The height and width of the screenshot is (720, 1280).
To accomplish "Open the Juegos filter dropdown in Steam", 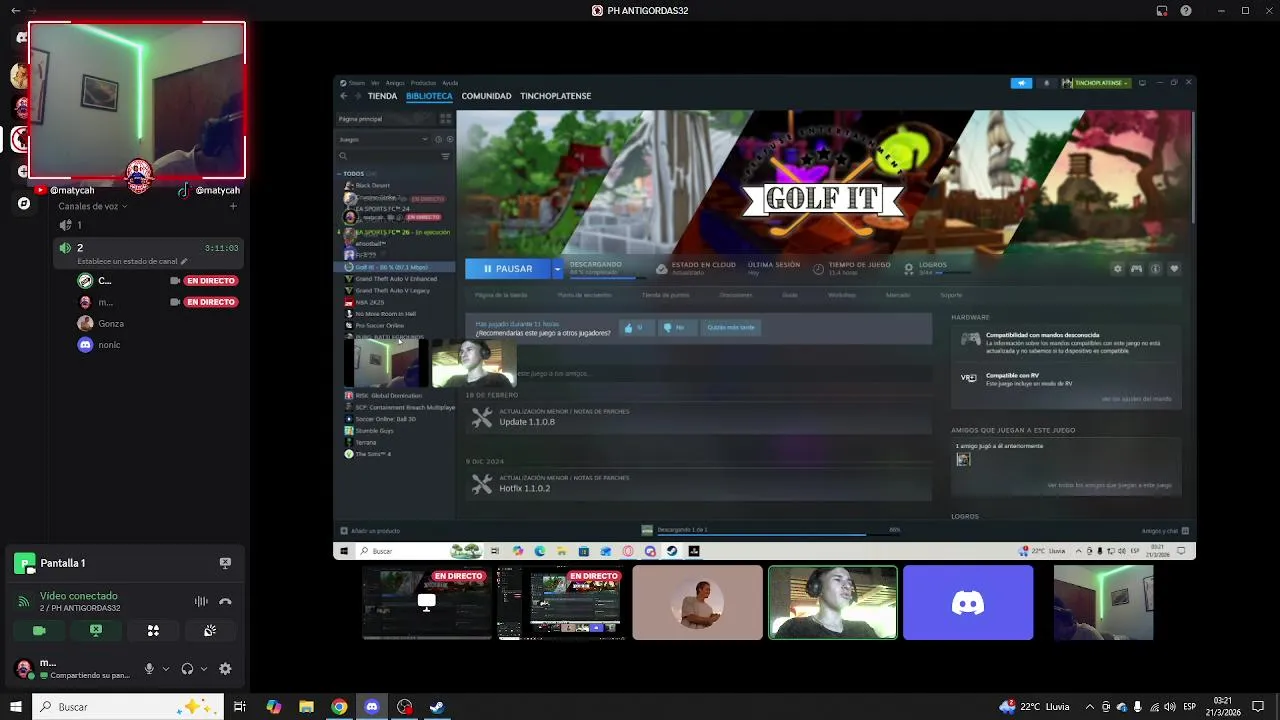I will [383, 139].
